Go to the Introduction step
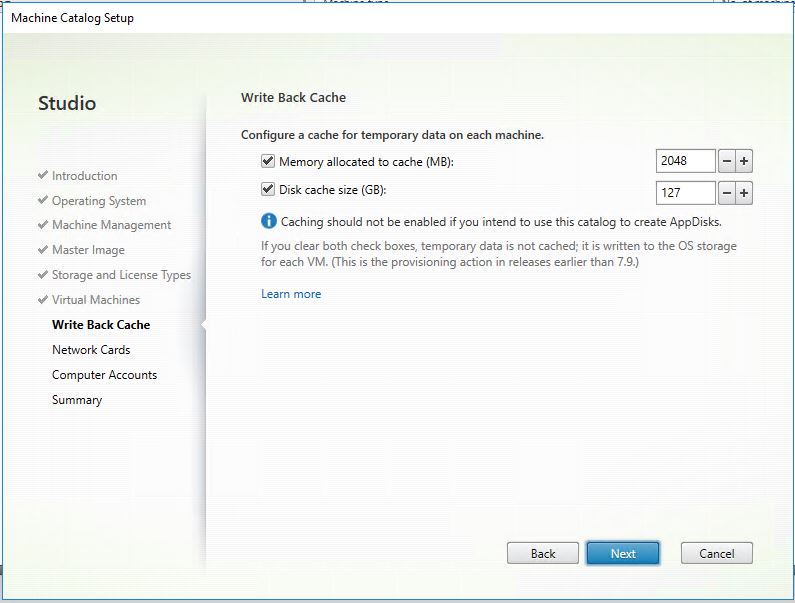This screenshot has height=603, width=795. tap(84, 176)
